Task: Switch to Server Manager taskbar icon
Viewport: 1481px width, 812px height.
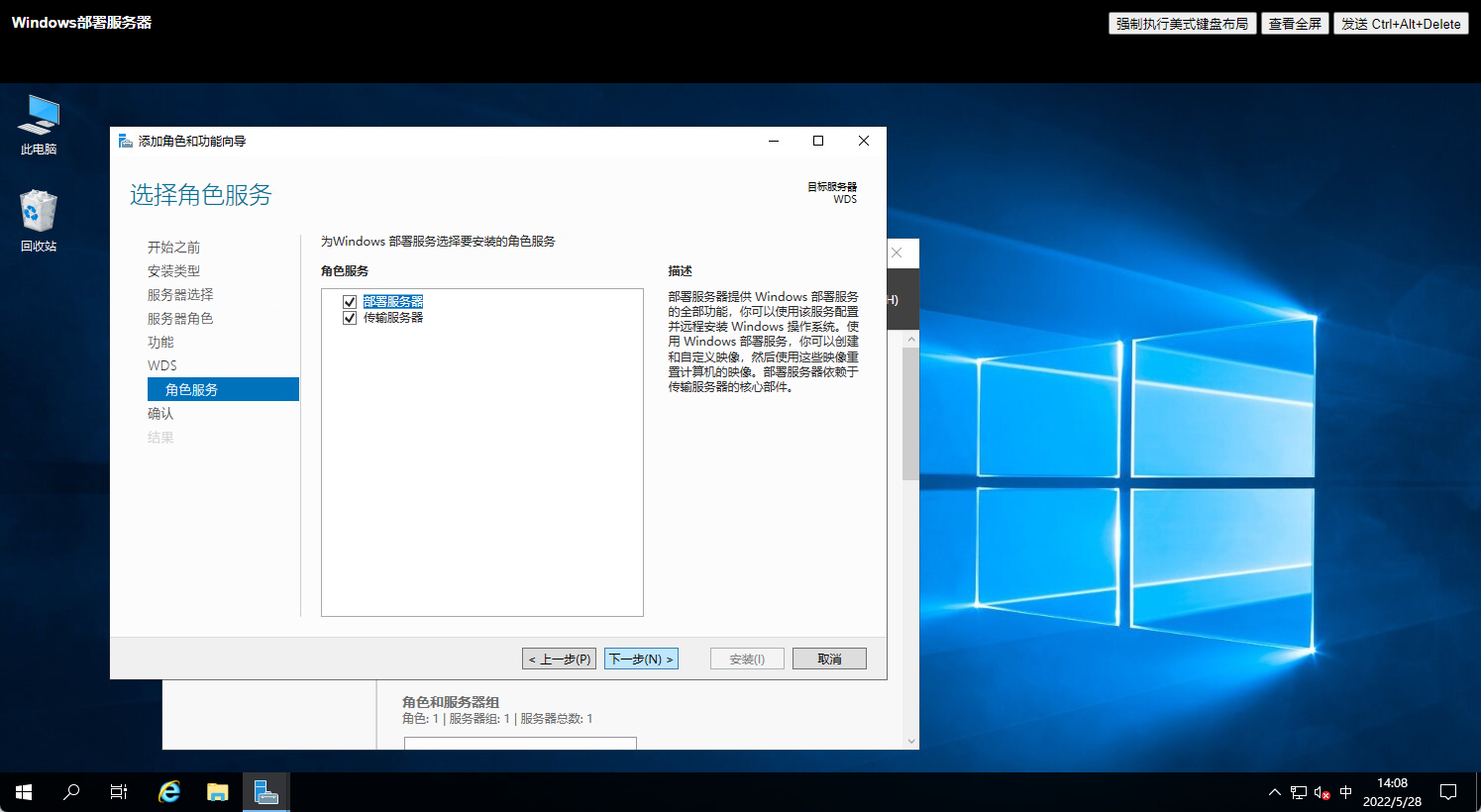Action: 265,792
